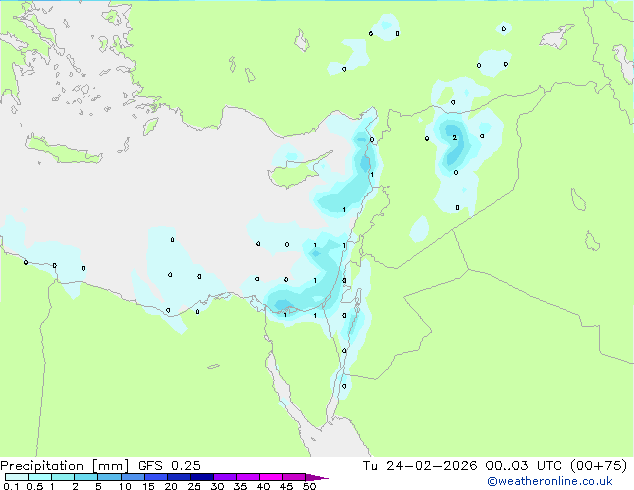This screenshot has width=634, height=490.
Task: Select the 45–50 mm legend swatch
Action: pyautogui.click(x=294, y=477)
